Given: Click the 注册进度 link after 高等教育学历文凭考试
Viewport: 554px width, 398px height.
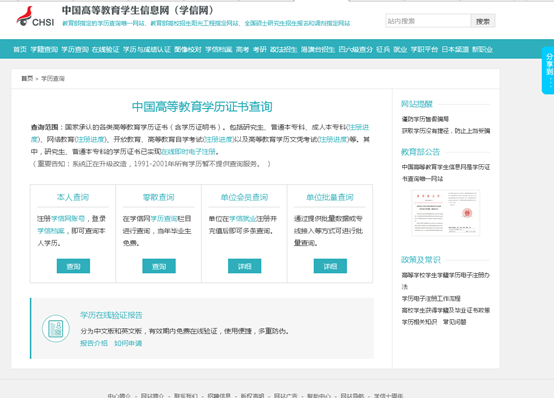Looking at the screenshot, I should 334,139.
